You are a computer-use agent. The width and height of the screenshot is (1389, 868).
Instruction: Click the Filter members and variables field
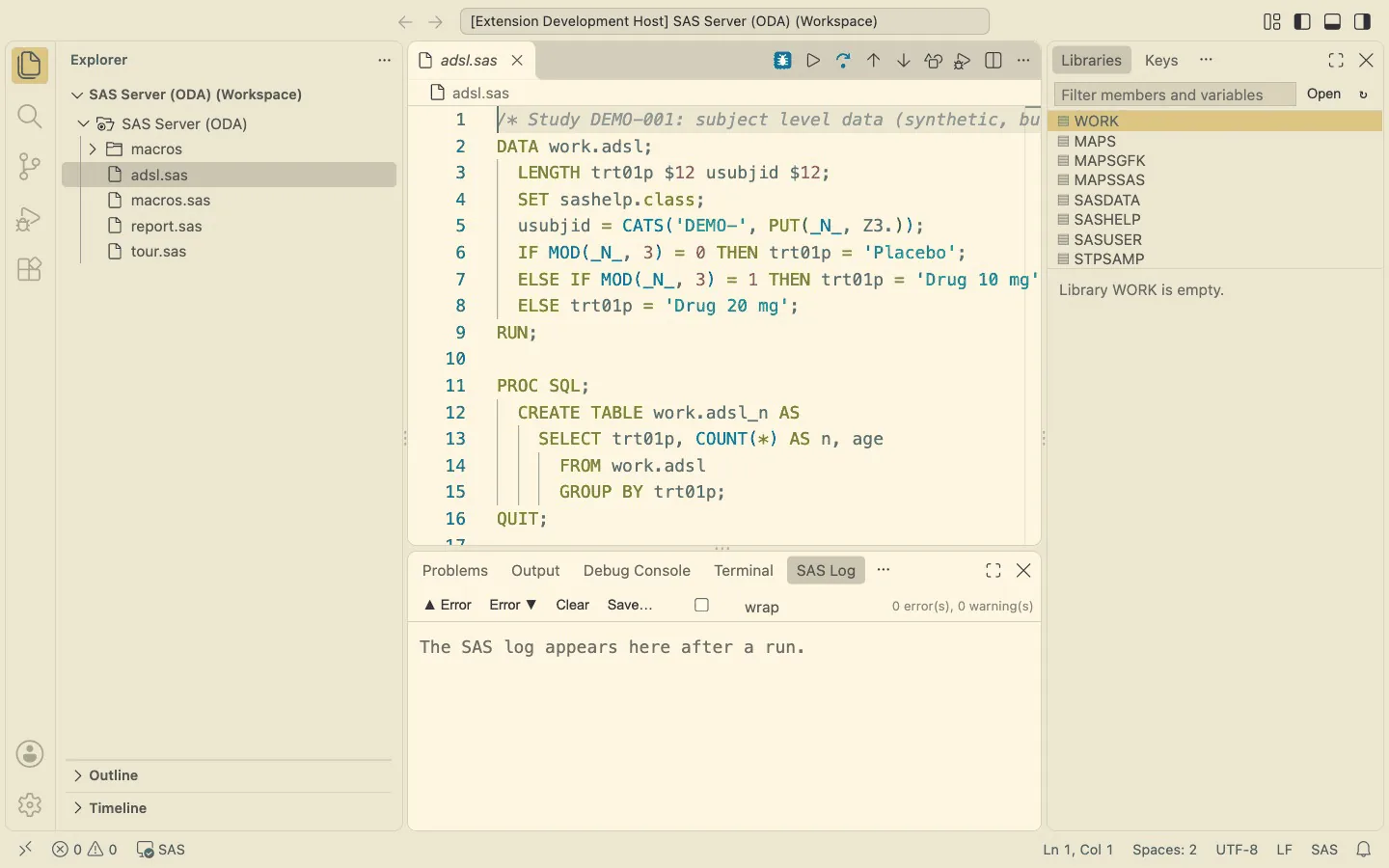[x=1175, y=95]
